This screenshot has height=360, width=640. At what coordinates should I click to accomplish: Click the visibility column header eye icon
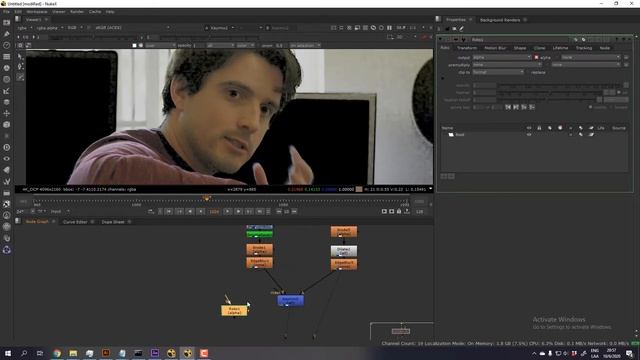(x=529, y=128)
